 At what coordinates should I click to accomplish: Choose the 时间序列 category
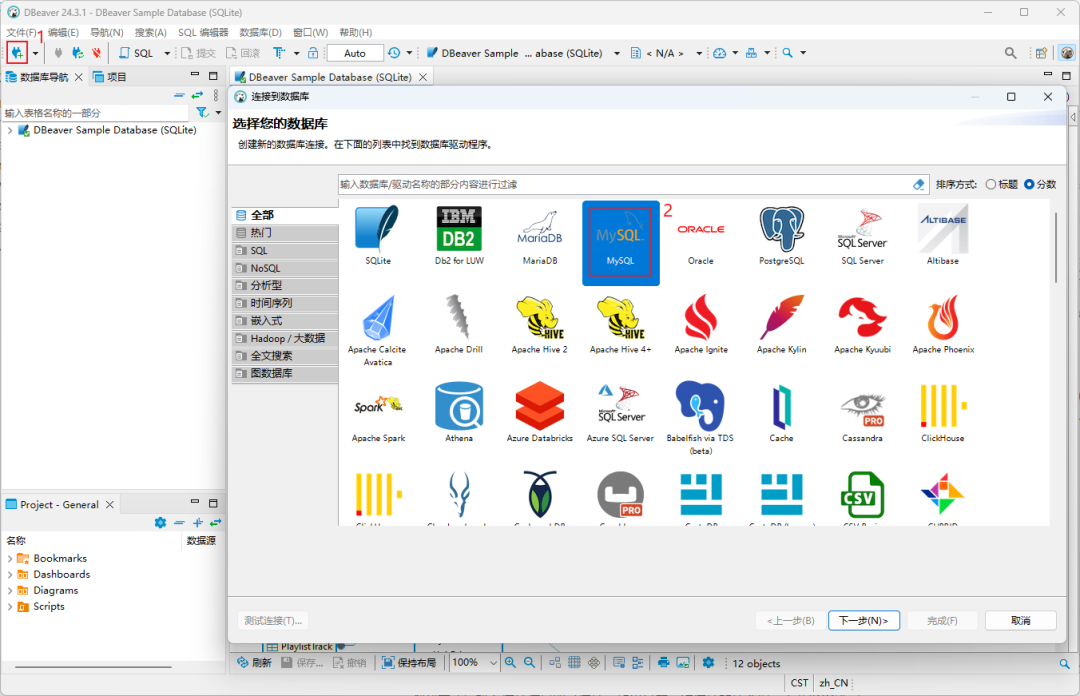point(285,303)
